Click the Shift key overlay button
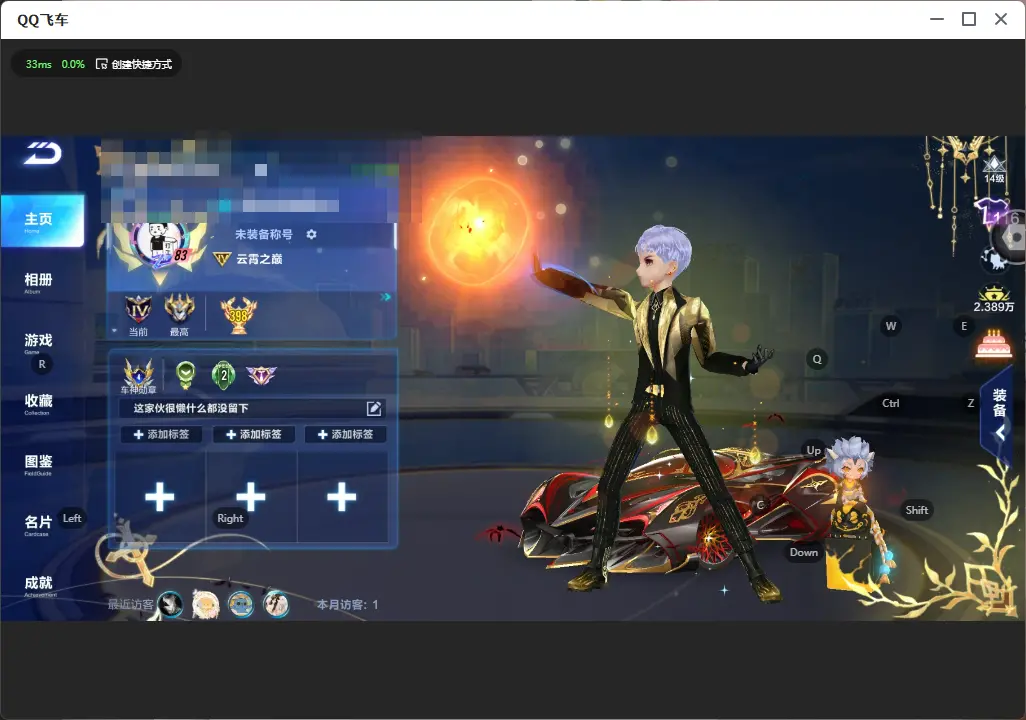This screenshot has height=720, width=1026. [917, 510]
